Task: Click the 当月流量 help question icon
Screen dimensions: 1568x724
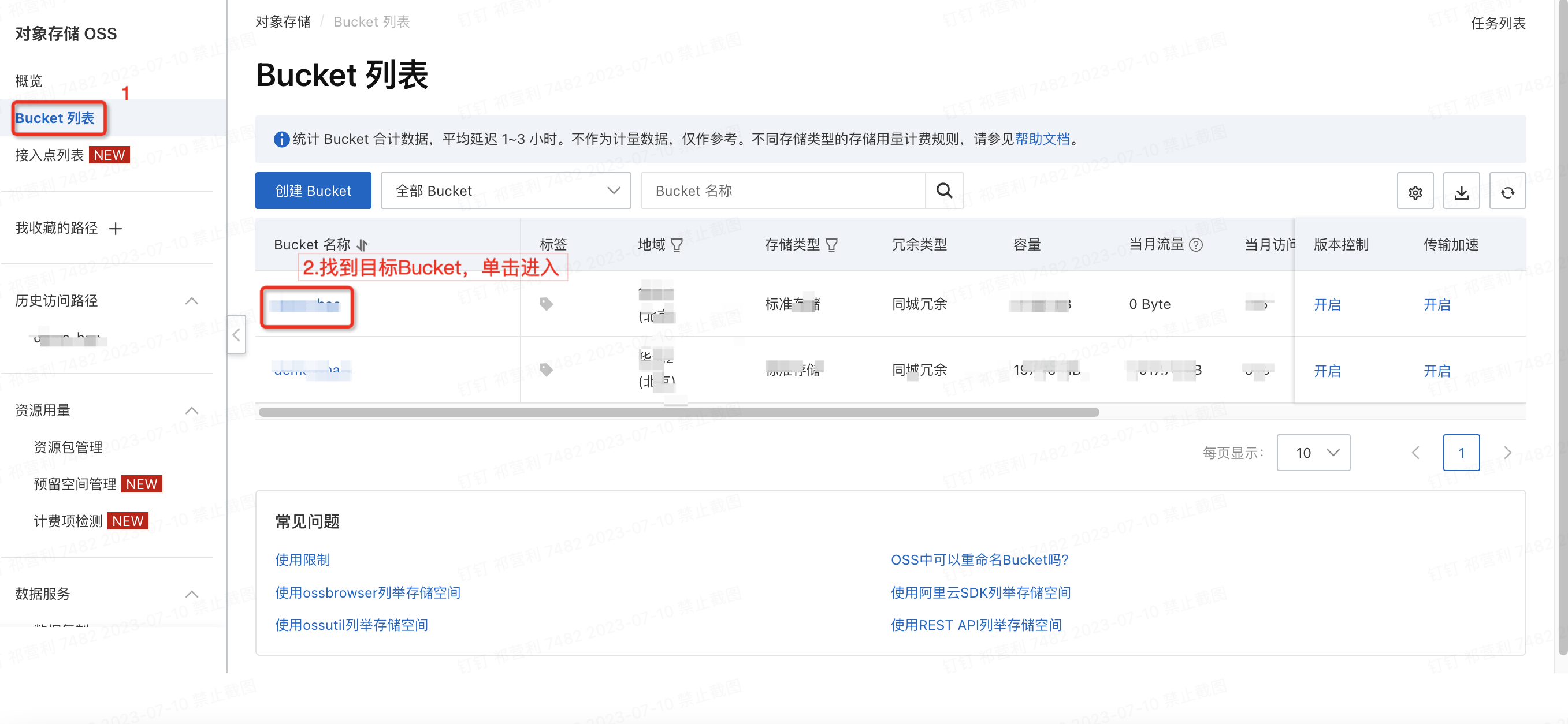Action: click(1195, 245)
